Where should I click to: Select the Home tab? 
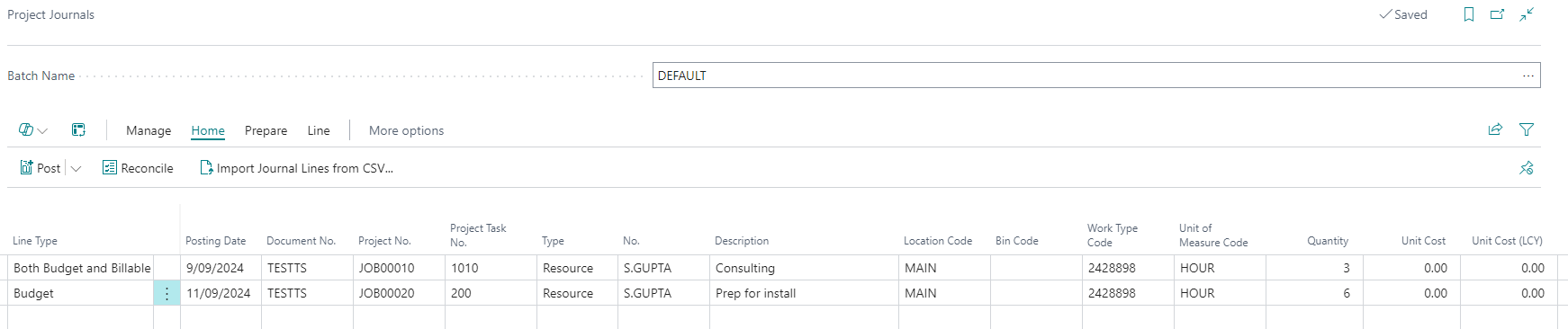coord(208,130)
